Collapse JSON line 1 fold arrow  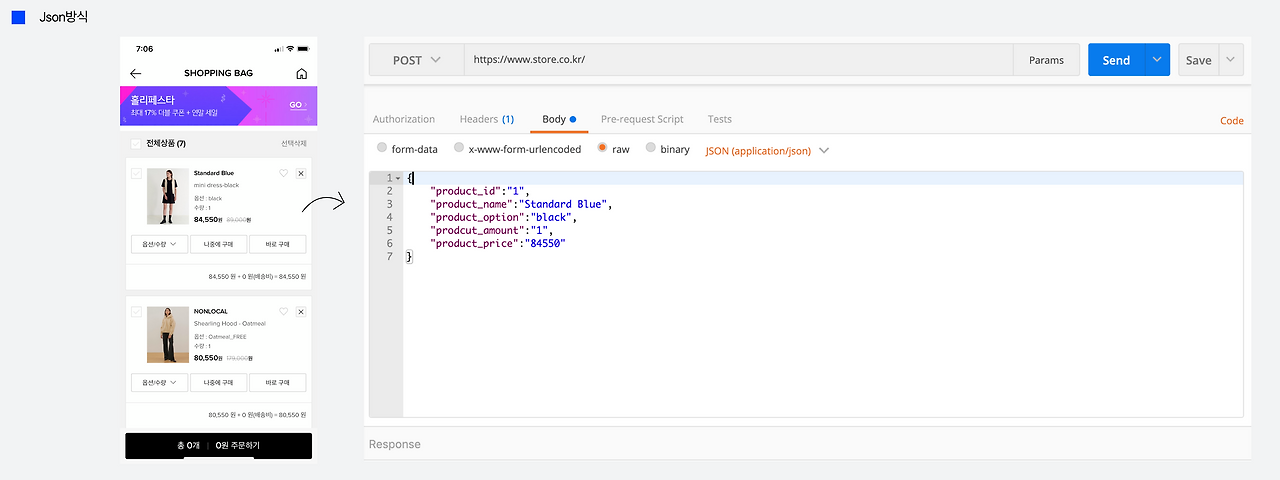point(398,178)
